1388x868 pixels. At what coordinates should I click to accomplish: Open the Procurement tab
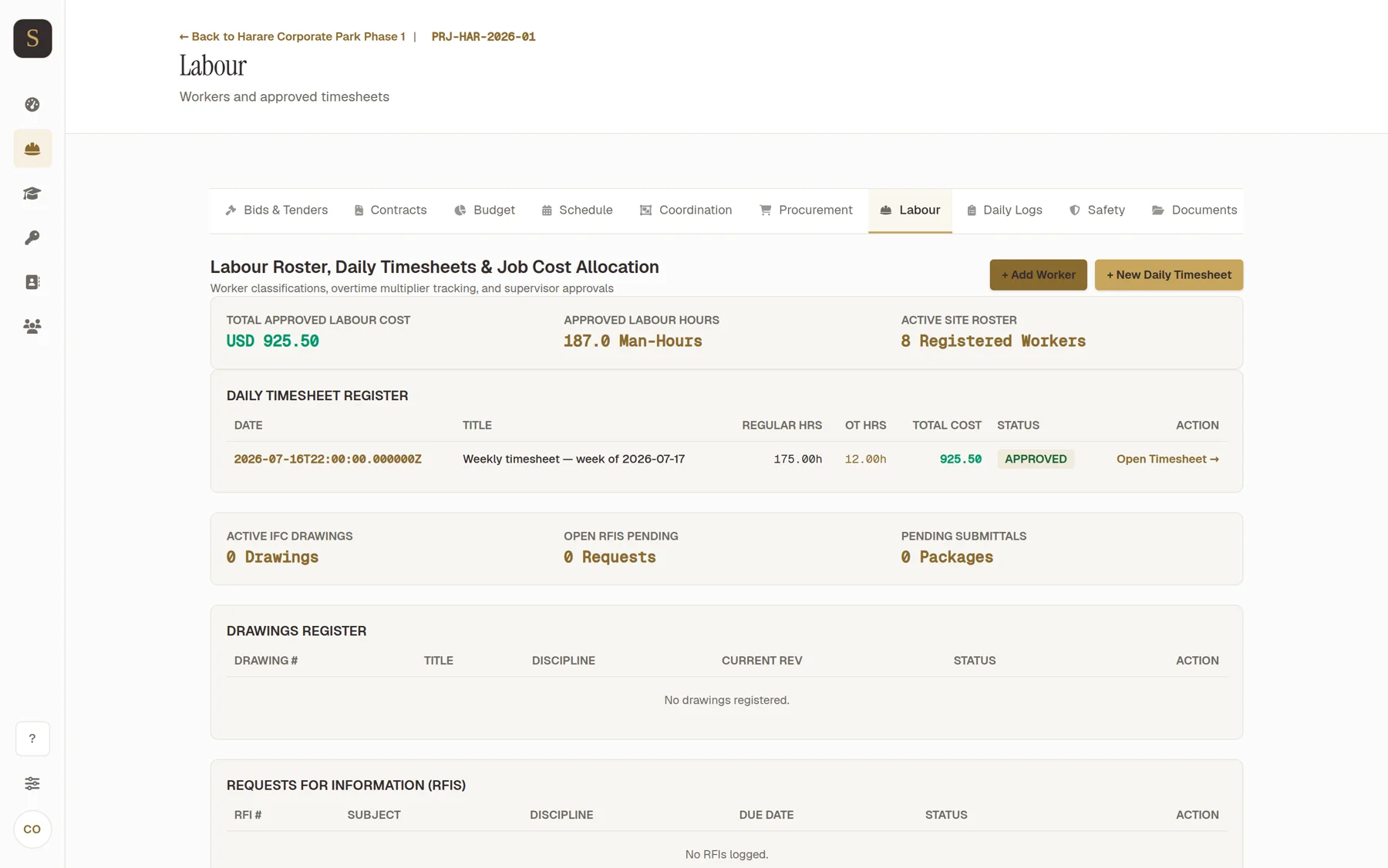point(806,210)
